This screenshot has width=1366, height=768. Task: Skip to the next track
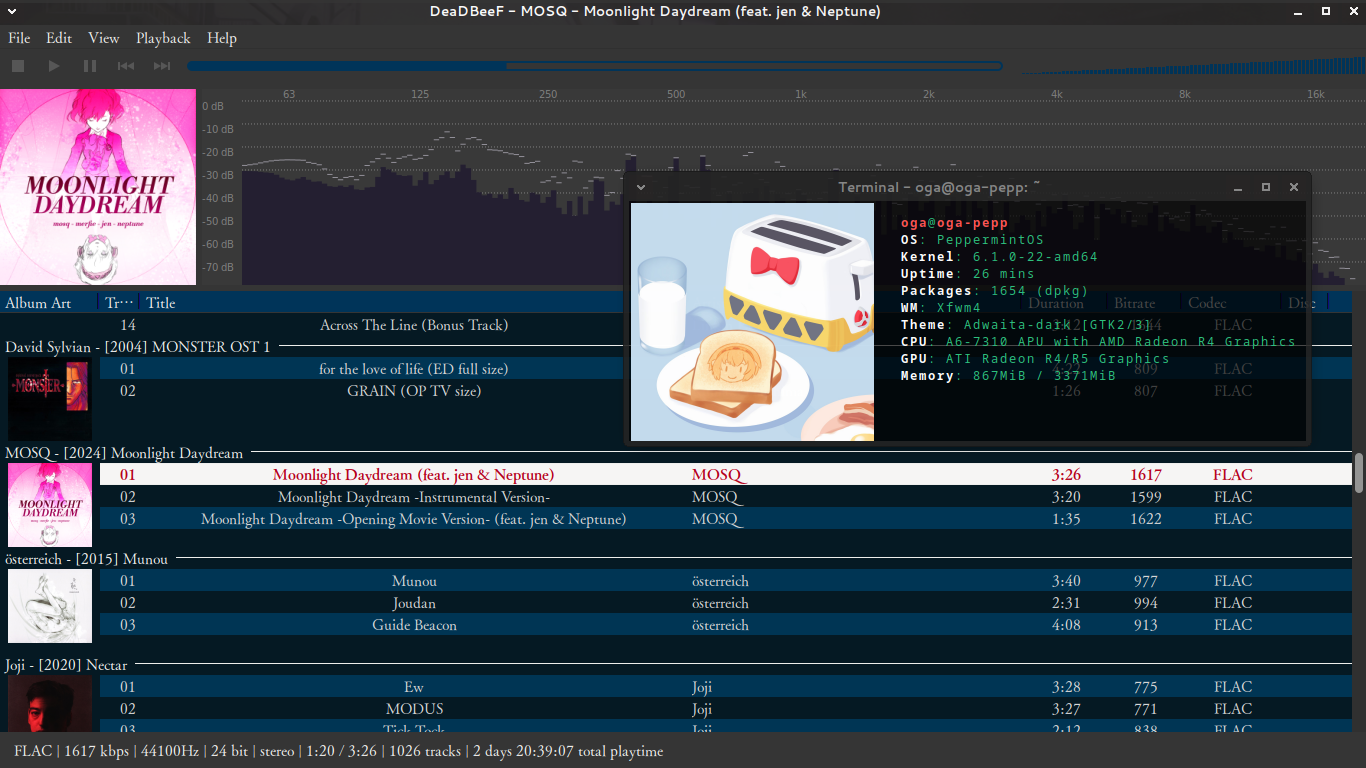162,66
